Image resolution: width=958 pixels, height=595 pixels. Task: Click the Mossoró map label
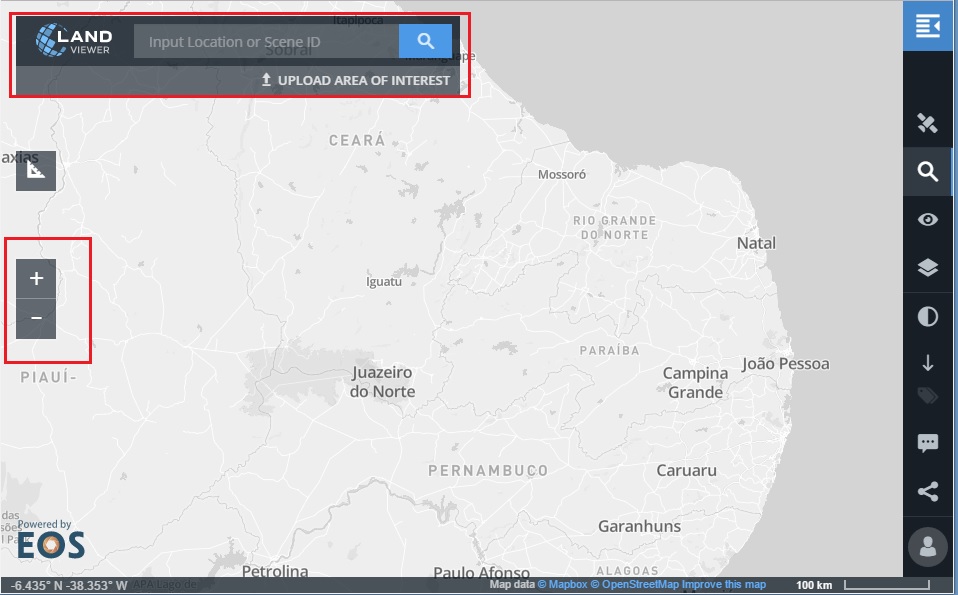coord(562,175)
